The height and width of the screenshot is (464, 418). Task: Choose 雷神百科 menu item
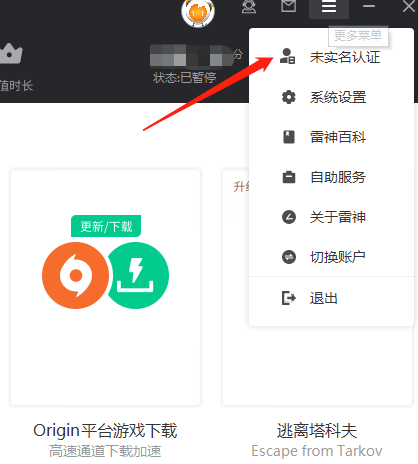(x=331, y=137)
